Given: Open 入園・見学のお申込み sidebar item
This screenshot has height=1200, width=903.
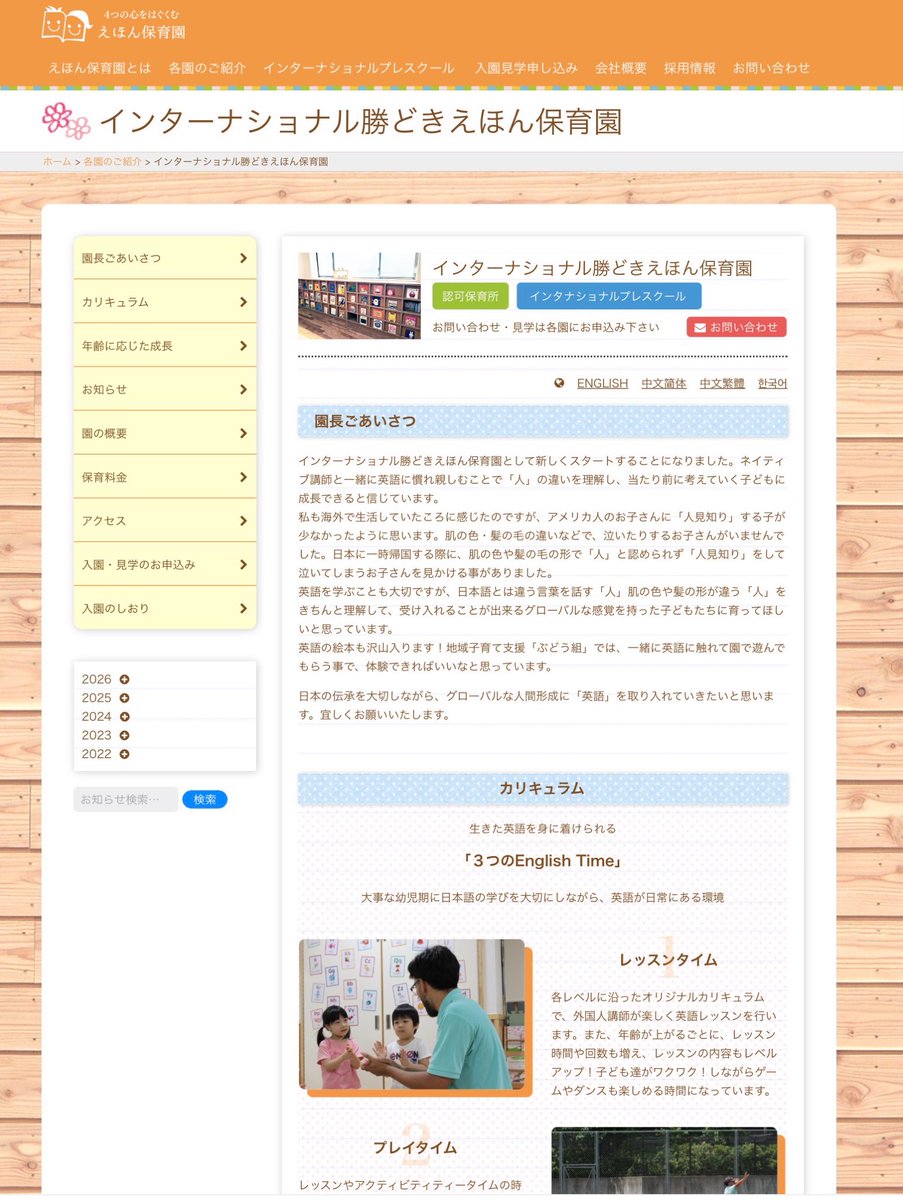Looking at the screenshot, I should coord(165,564).
